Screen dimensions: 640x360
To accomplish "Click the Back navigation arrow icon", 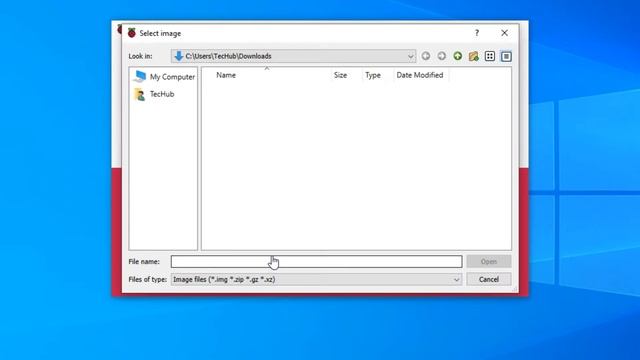I will coord(425,56).
